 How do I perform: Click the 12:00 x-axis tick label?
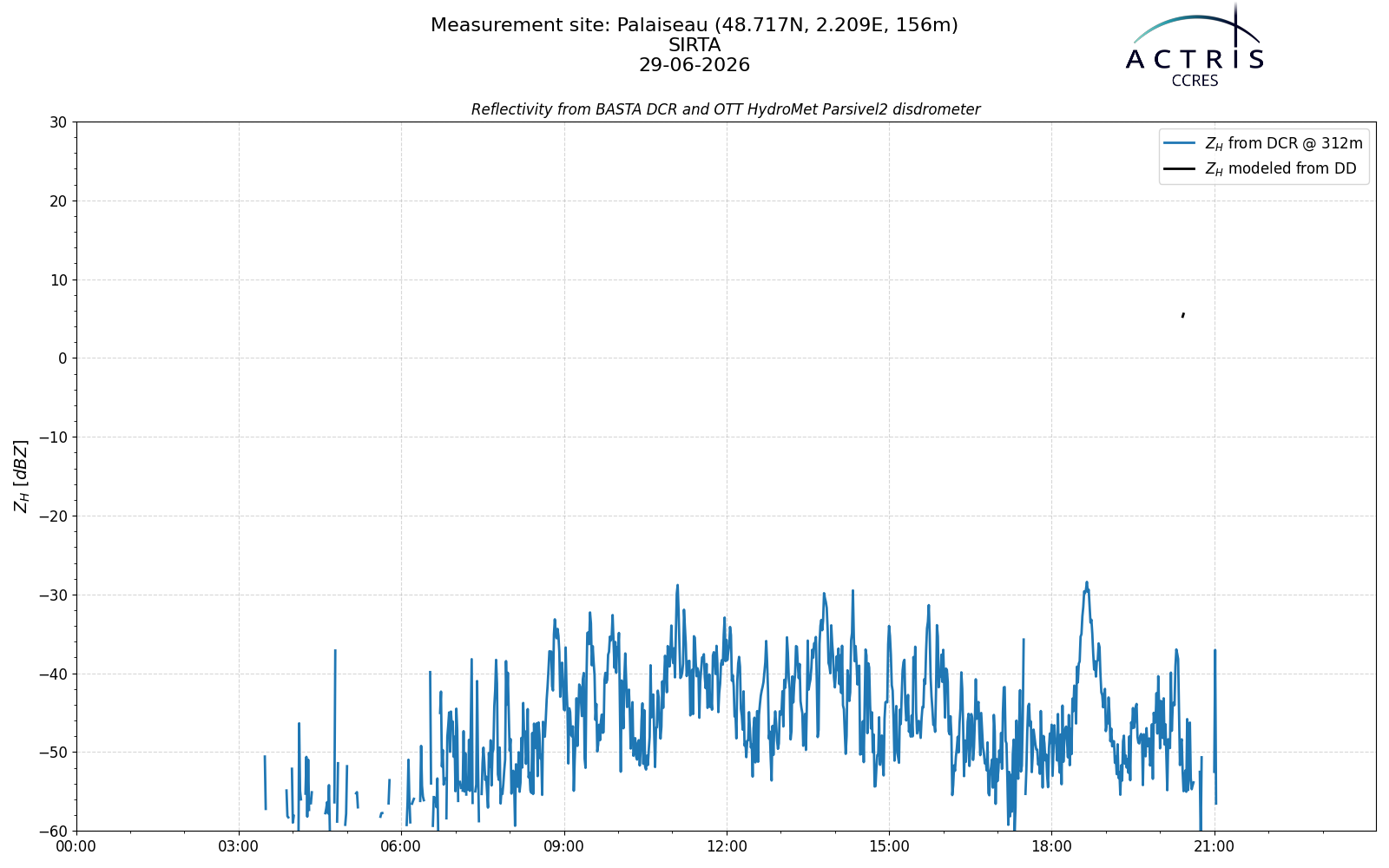click(727, 846)
